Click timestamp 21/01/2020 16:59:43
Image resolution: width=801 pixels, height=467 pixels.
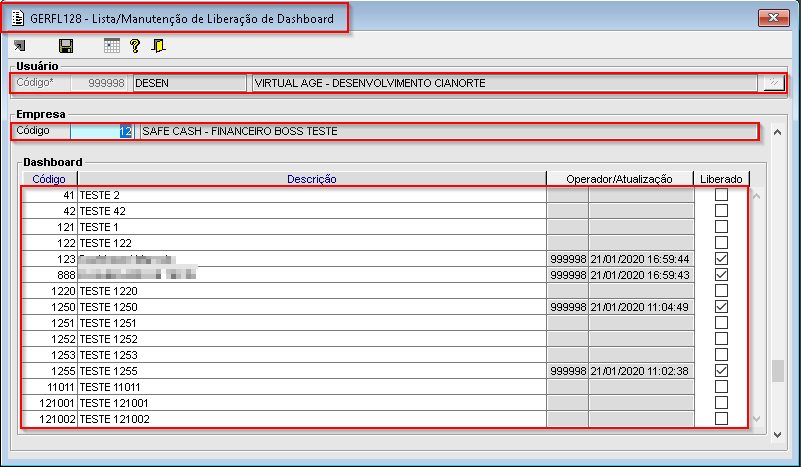[641, 275]
